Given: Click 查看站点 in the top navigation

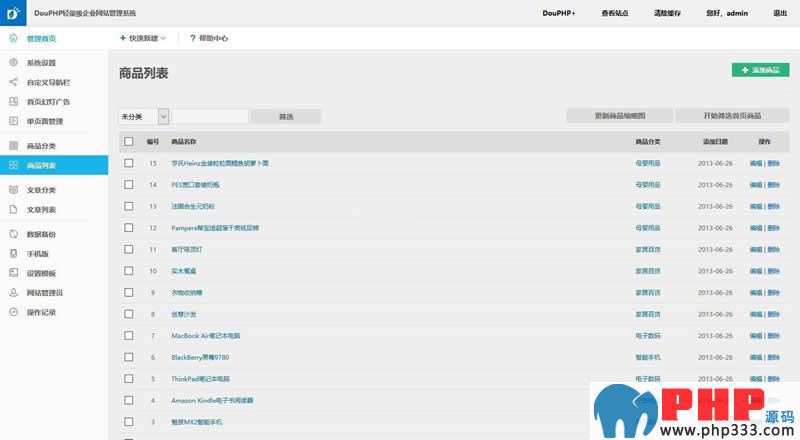Looking at the screenshot, I should point(614,13).
